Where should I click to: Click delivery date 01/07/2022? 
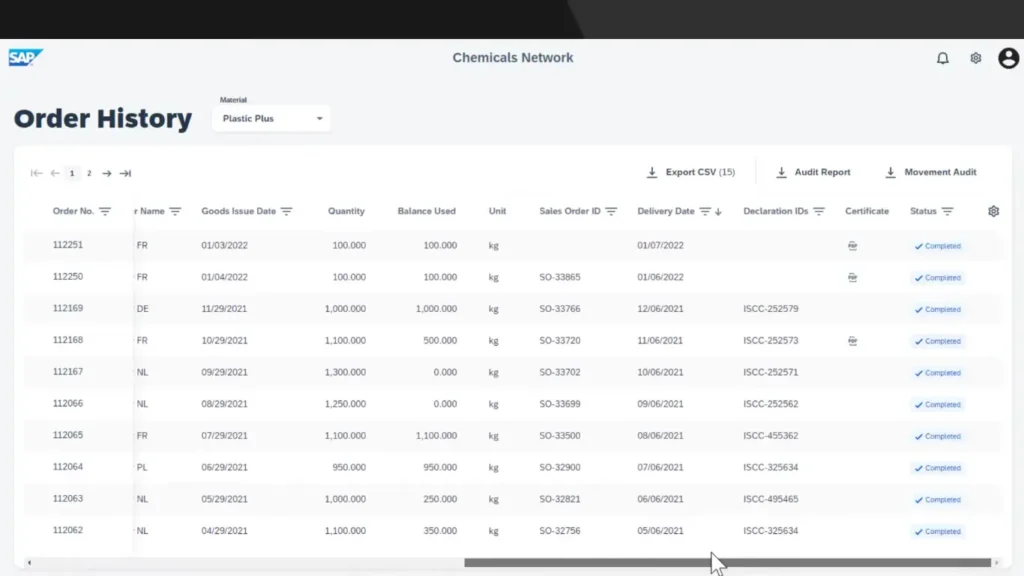660,246
